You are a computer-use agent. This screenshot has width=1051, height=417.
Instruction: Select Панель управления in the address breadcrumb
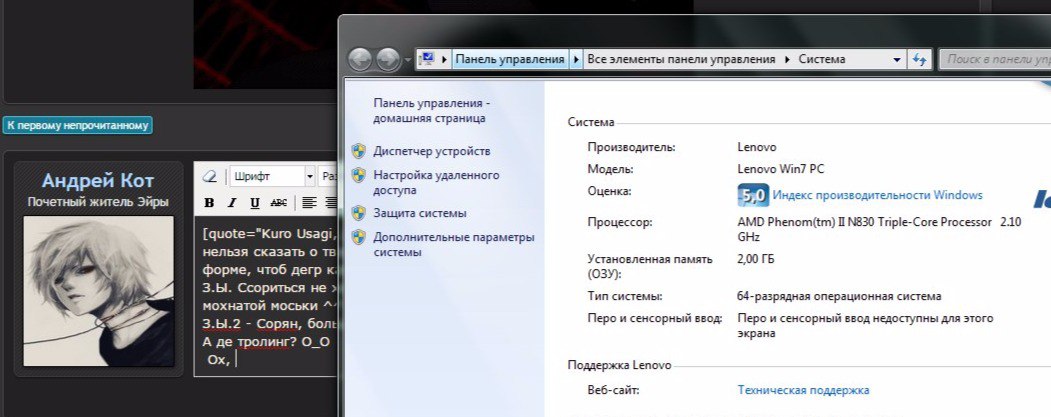[510, 59]
